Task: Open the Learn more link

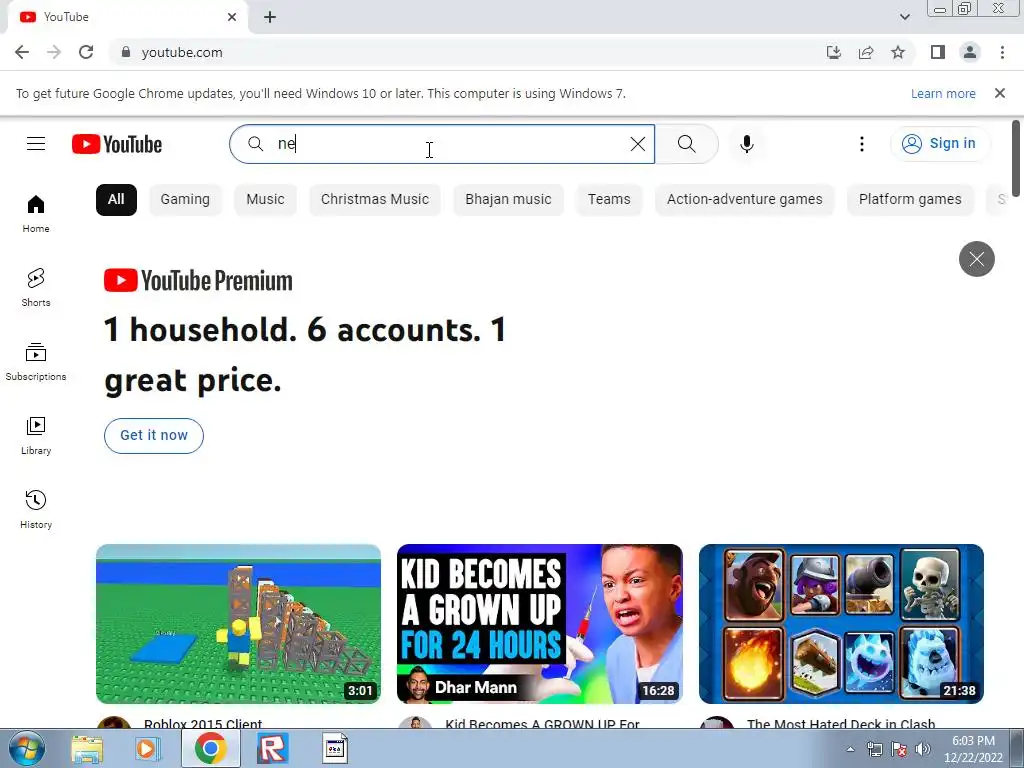Action: click(942, 93)
